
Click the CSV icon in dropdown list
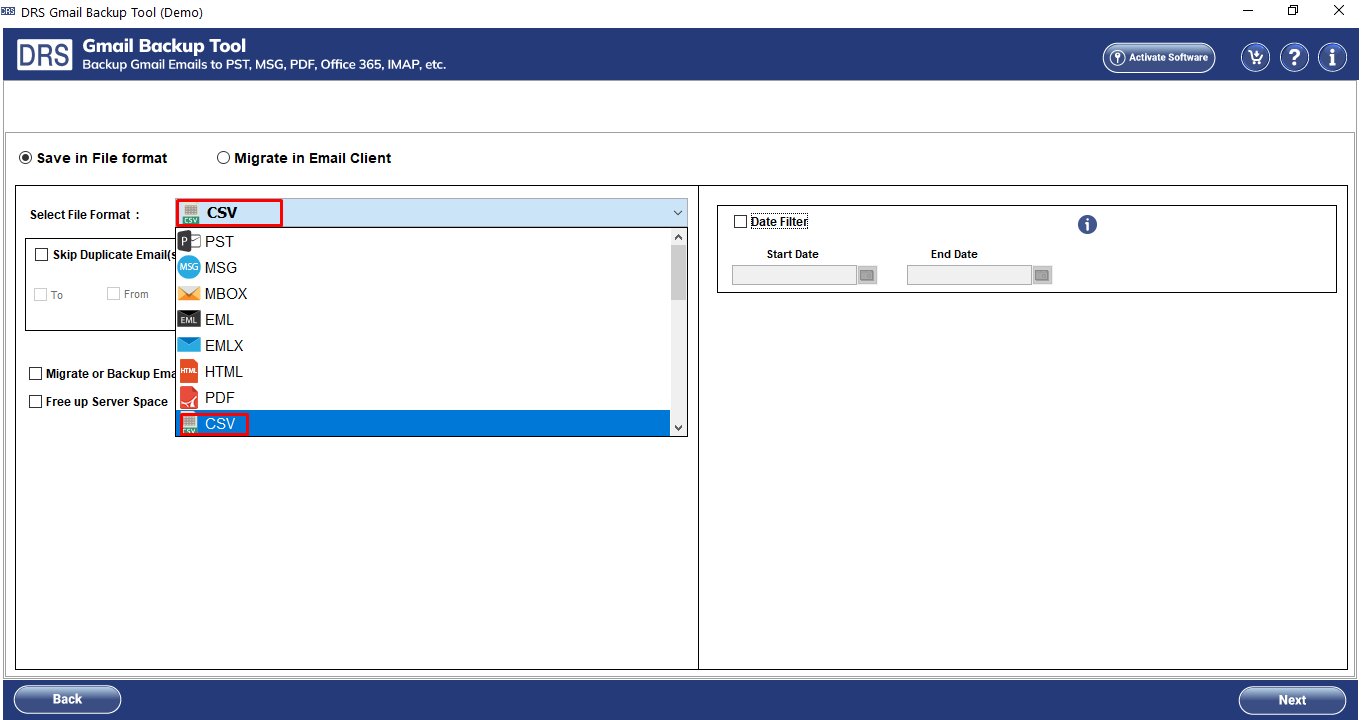click(190, 423)
